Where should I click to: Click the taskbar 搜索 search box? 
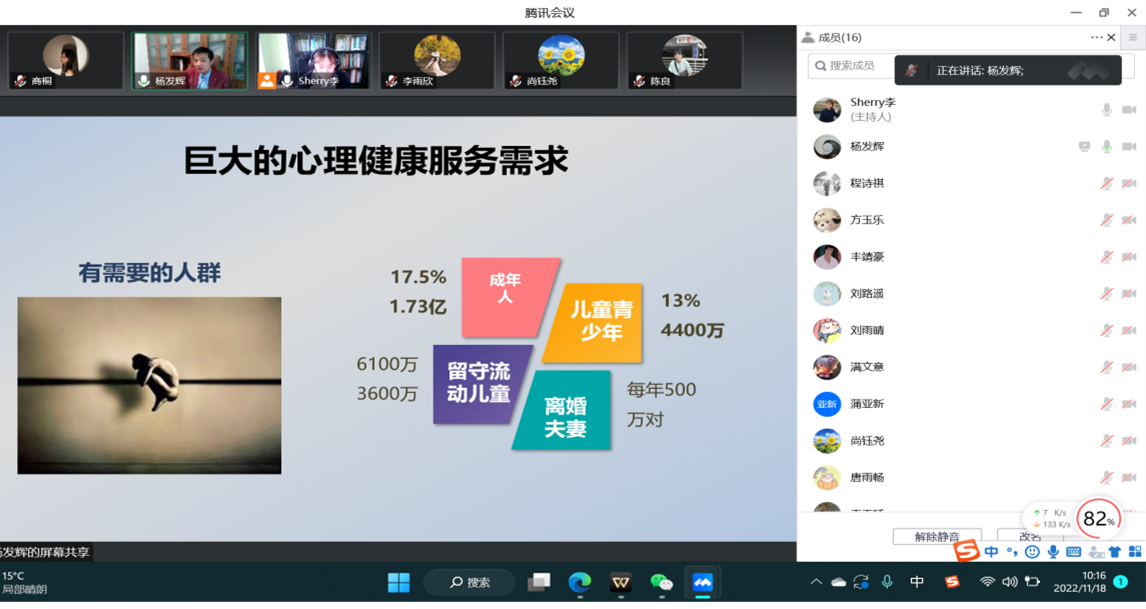pos(470,582)
